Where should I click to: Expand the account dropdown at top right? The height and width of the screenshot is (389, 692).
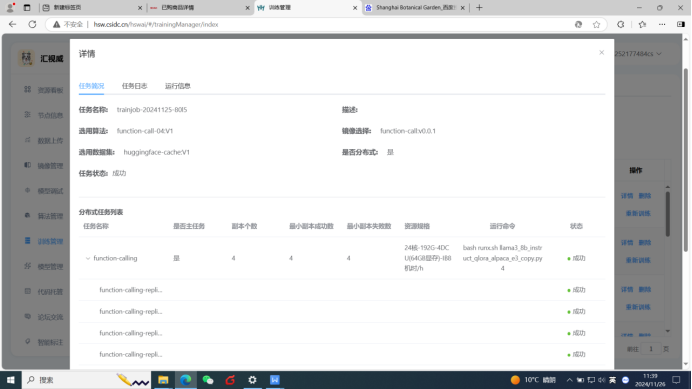[x=638, y=54]
